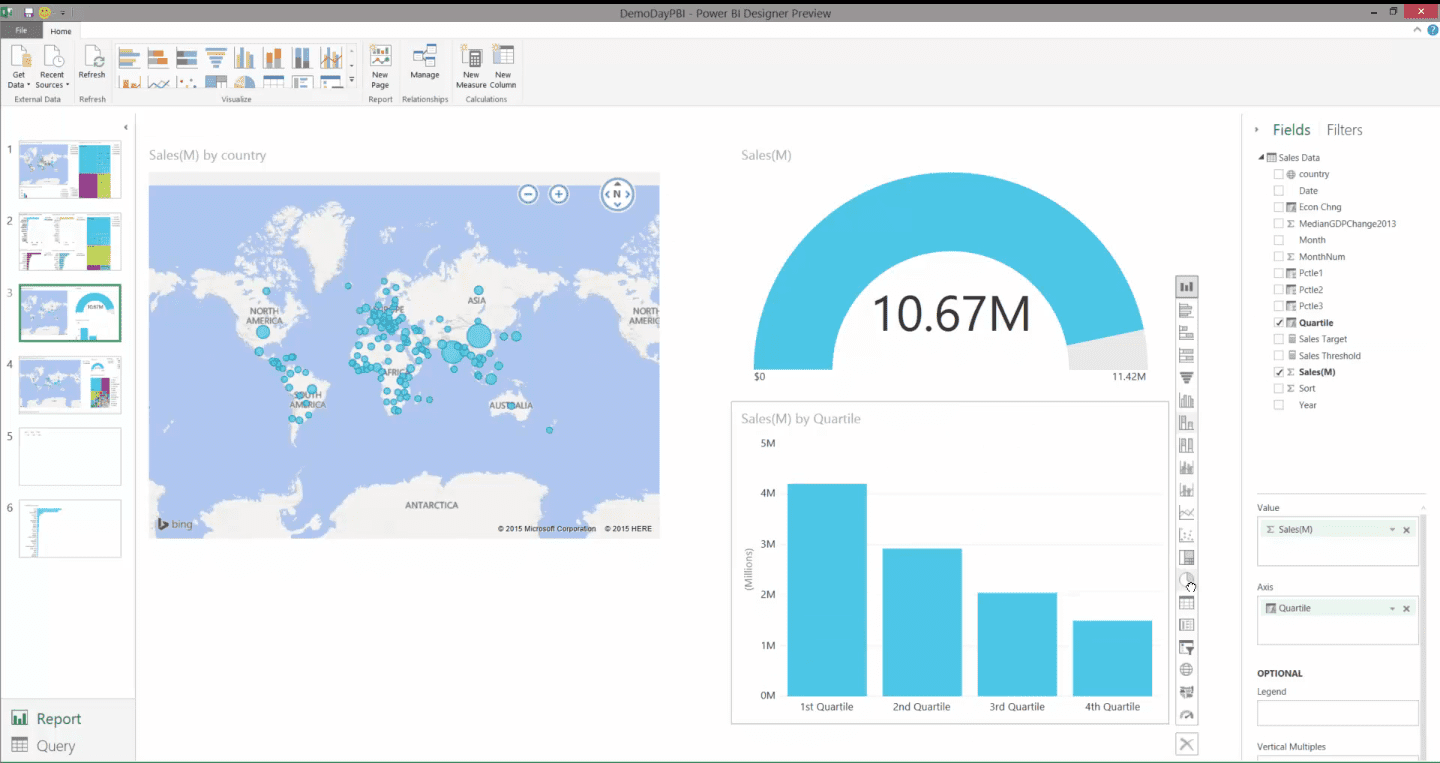Viewport: 1440px width, 763px height.
Task: Pick line and column combo in ribbon gallery
Action: 330,58
